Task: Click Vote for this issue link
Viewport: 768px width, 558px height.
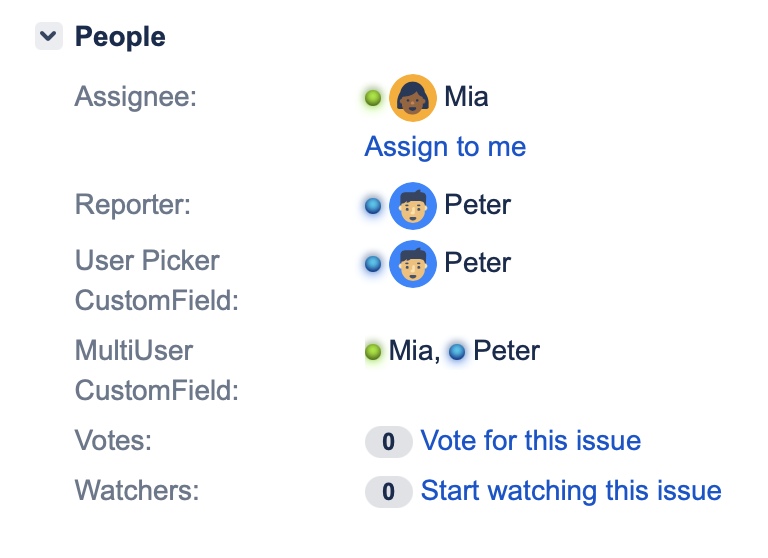Action: coord(530,441)
